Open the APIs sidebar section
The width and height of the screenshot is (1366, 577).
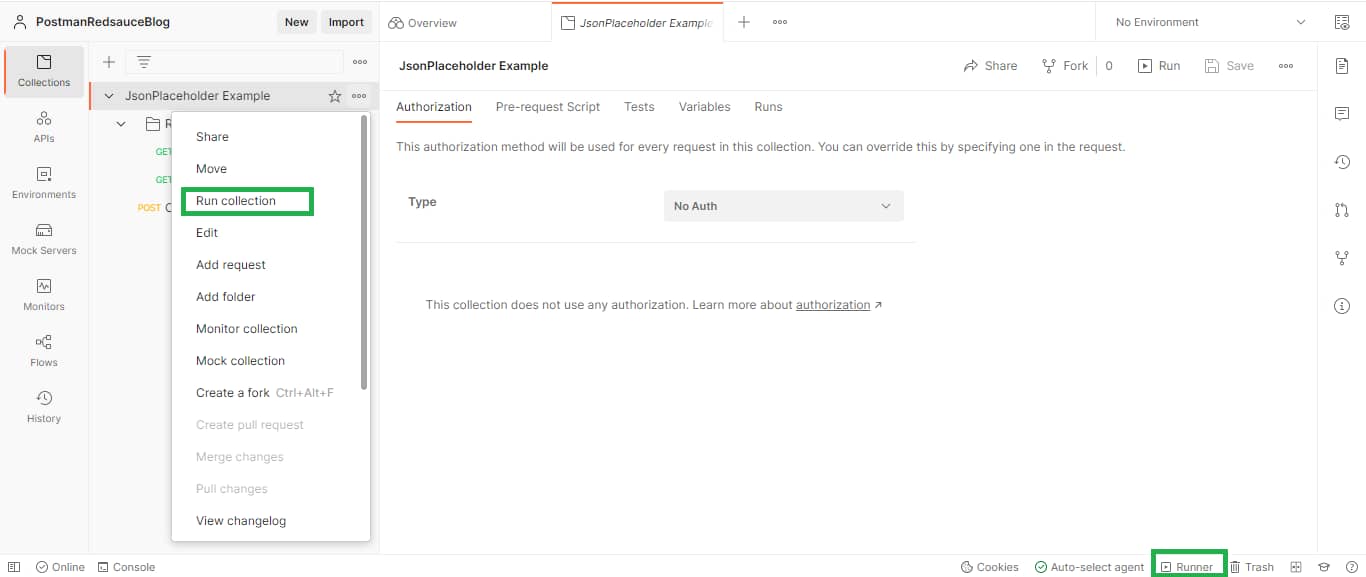tap(44, 127)
